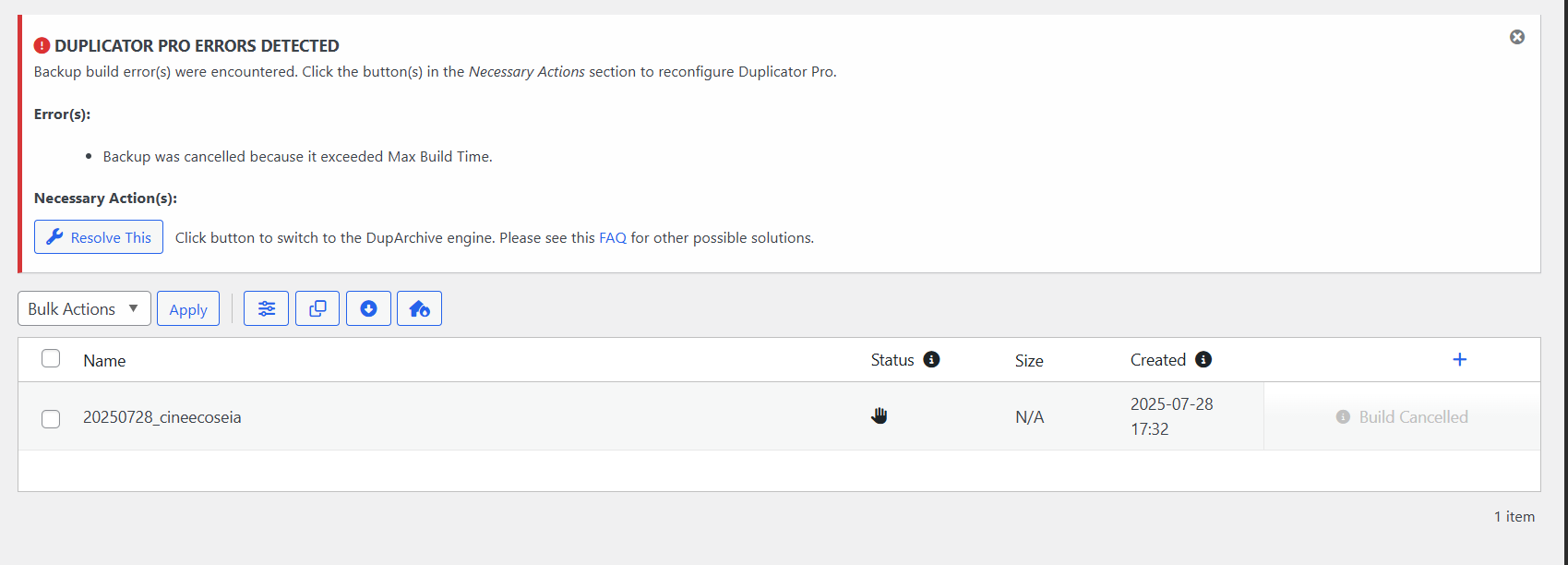Click the import download arrow icon
The image size is (1568, 565).
368,308
